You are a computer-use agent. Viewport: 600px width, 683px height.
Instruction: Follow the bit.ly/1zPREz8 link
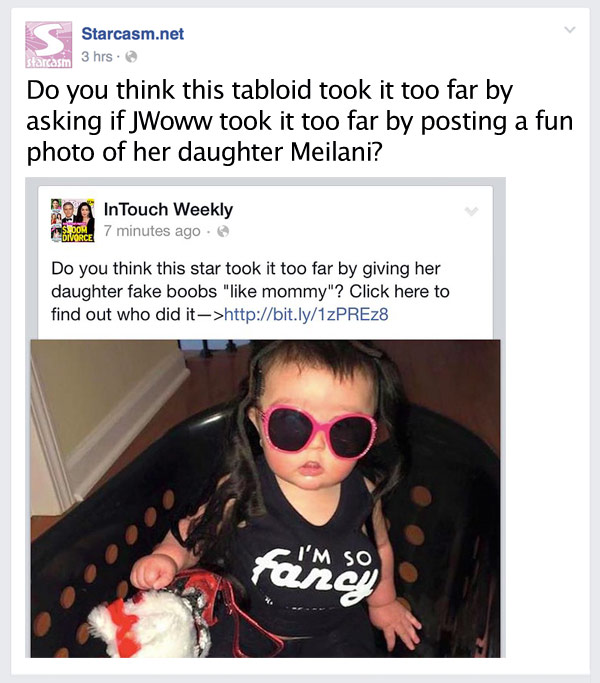(306, 314)
